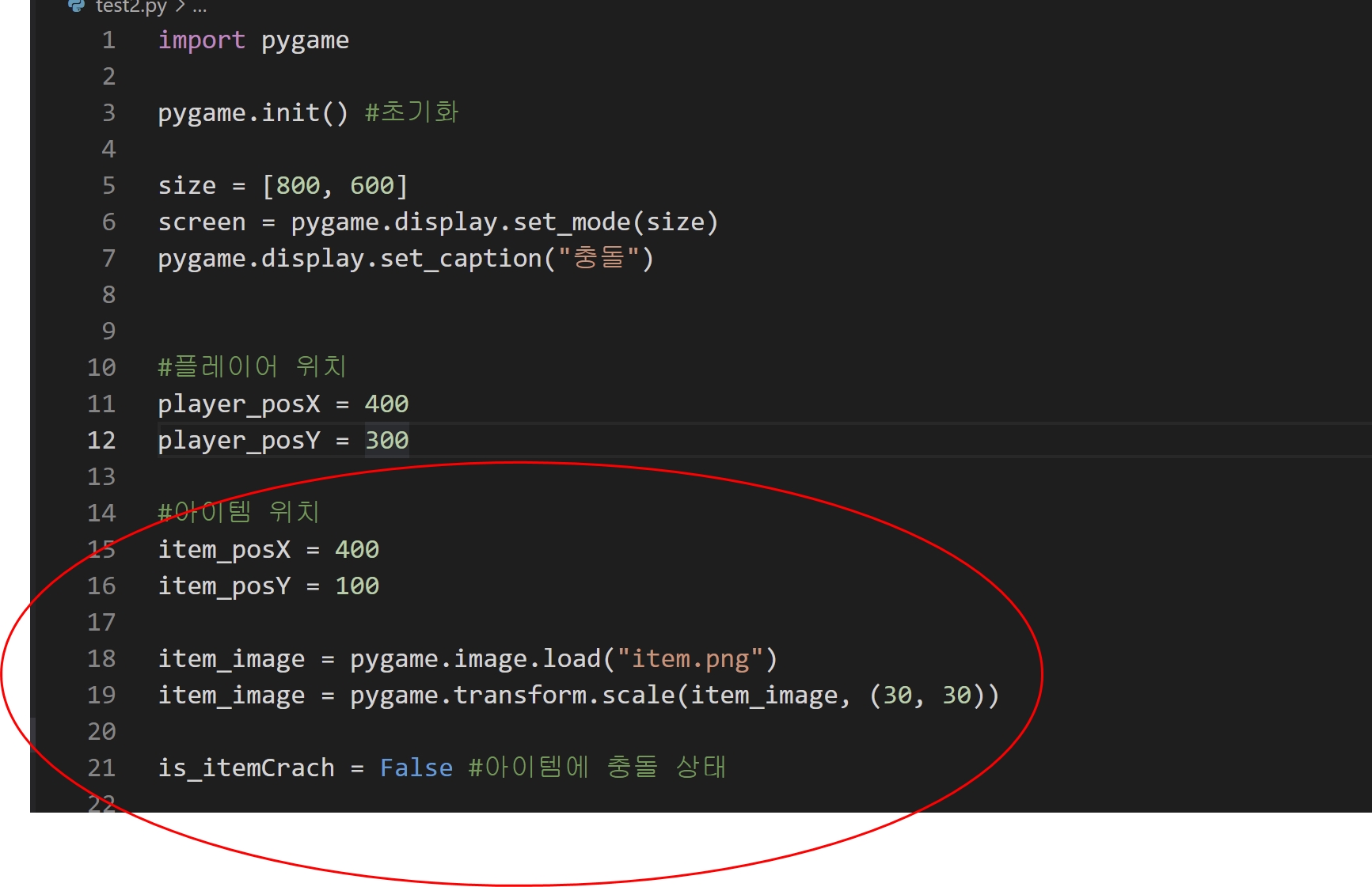Click the 'import' keyword on line 1
The height and width of the screenshot is (887, 1372).
[201, 40]
